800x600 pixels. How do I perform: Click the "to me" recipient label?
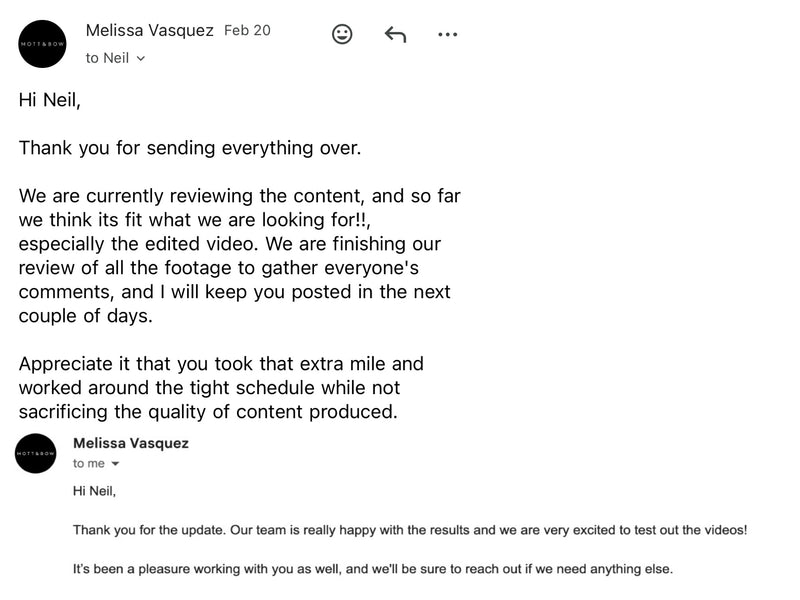coord(88,464)
